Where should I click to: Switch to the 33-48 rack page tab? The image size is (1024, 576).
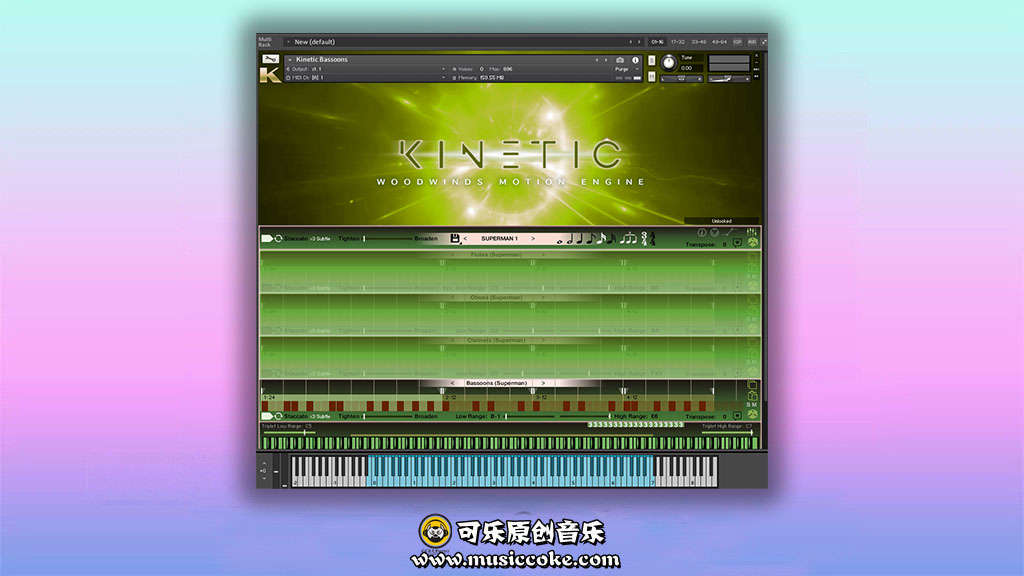click(x=698, y=42)
